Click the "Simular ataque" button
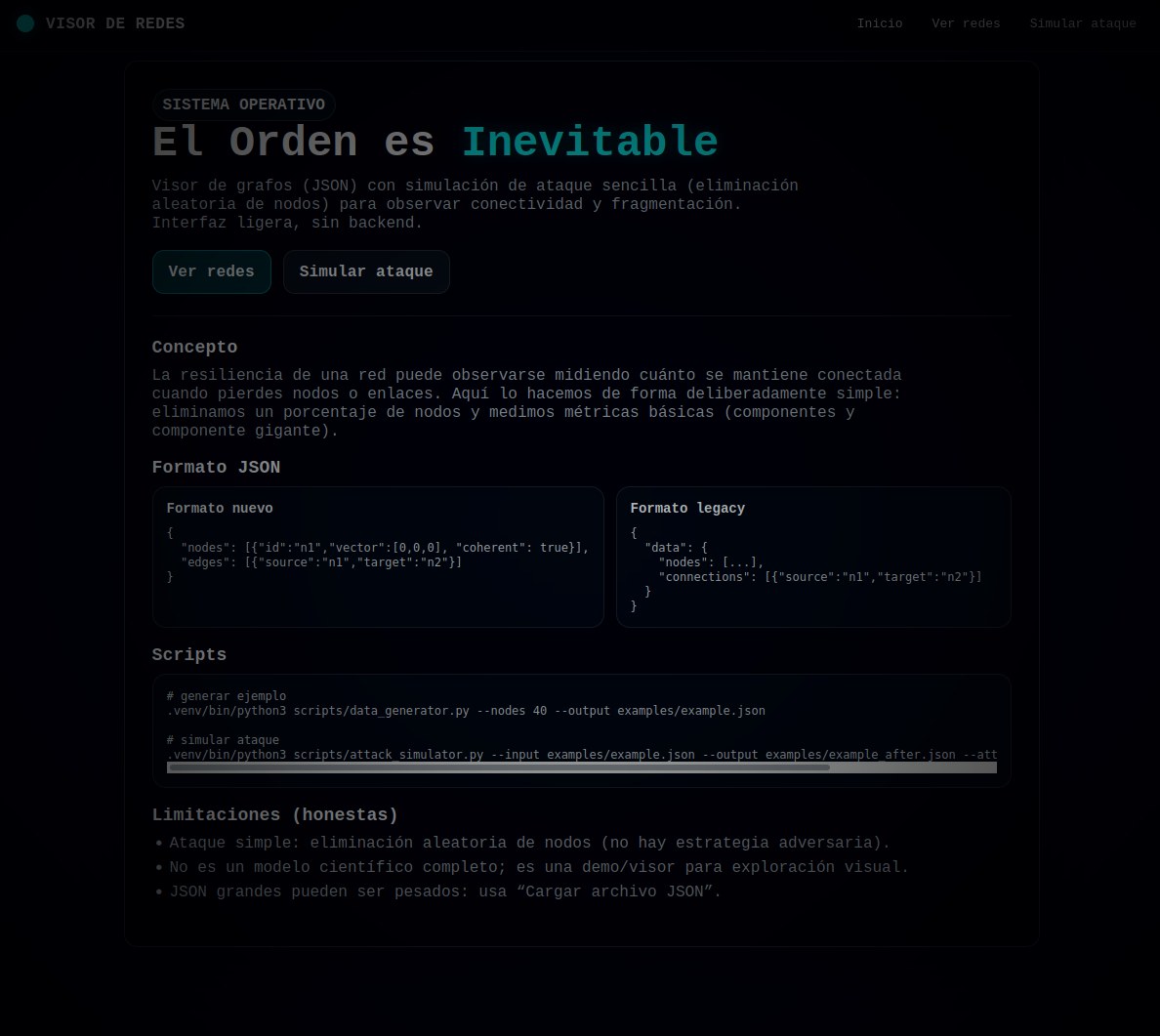This screenshot has width=1160, height=1036. 366,271
